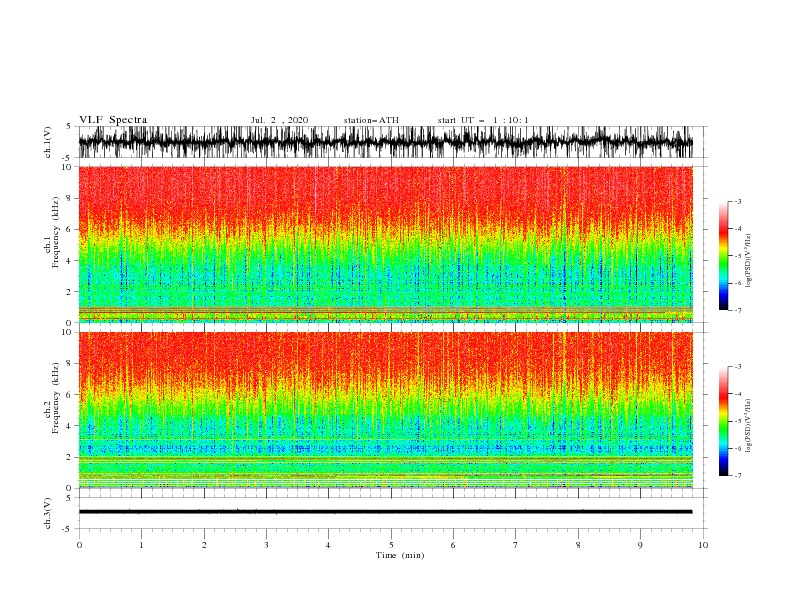Click the color scale bar beside ch.1 spectrogram
The image size is (792, 612).
[723, 256]
